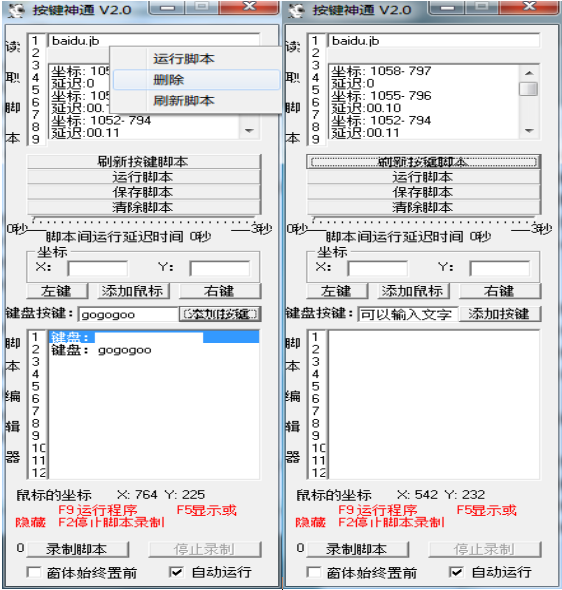Click line 坐标: 1052- 794 in right preview

381,120
